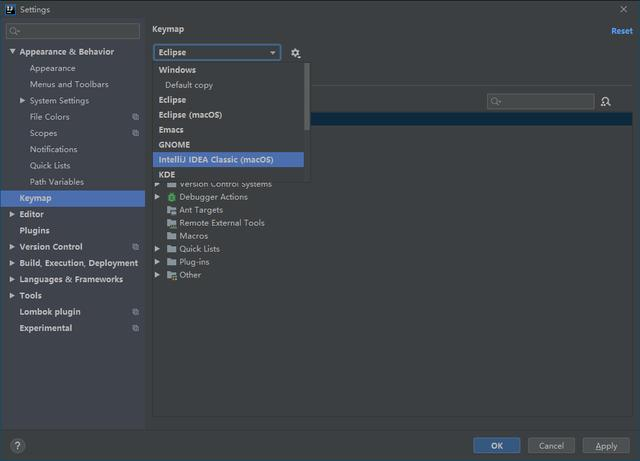640x461 pixels.
Task: Expand the Tools settings section
Action: (12, 295)
